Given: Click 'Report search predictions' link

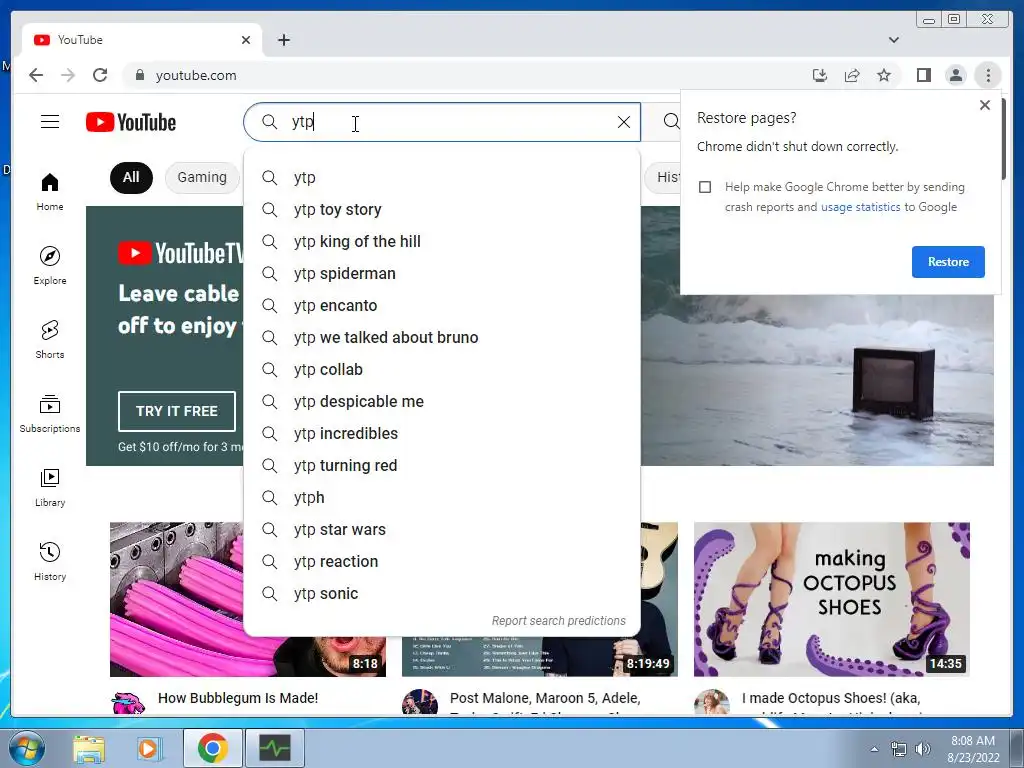Looking at the screenshot, I should 558,621.
